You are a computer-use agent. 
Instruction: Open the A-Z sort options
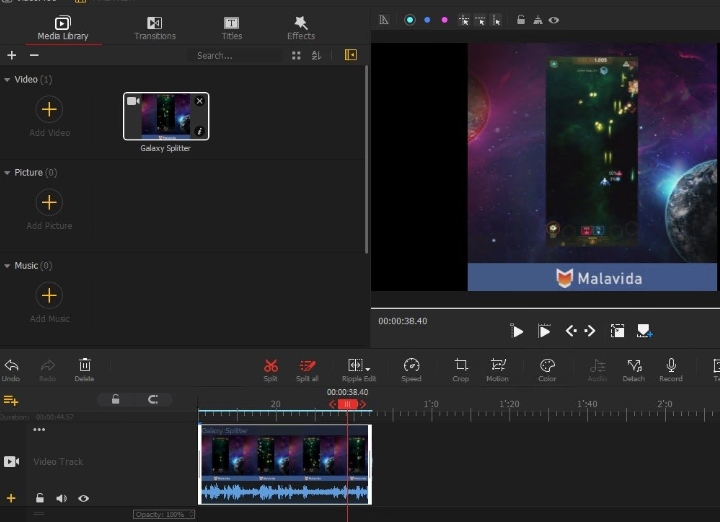(x=316, y=56)
